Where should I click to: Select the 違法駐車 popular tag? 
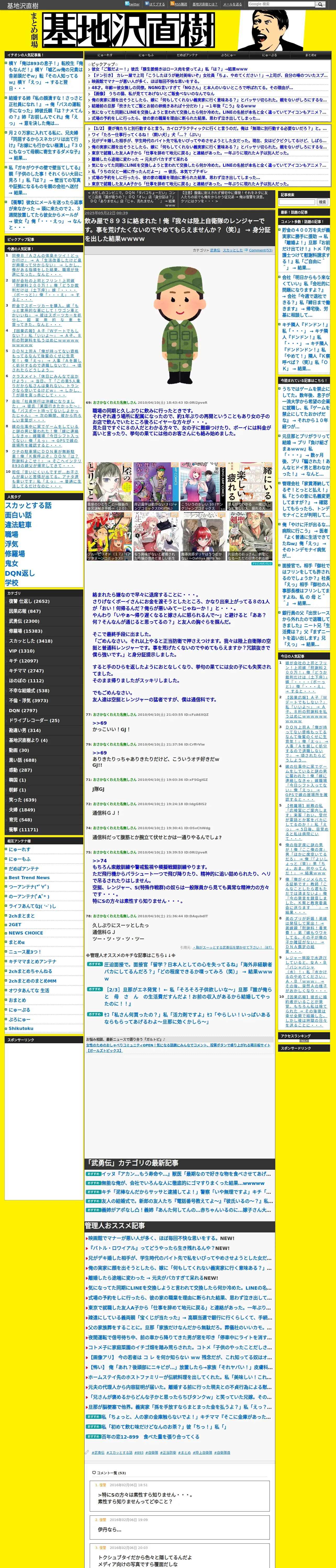[x=18, y=525]
